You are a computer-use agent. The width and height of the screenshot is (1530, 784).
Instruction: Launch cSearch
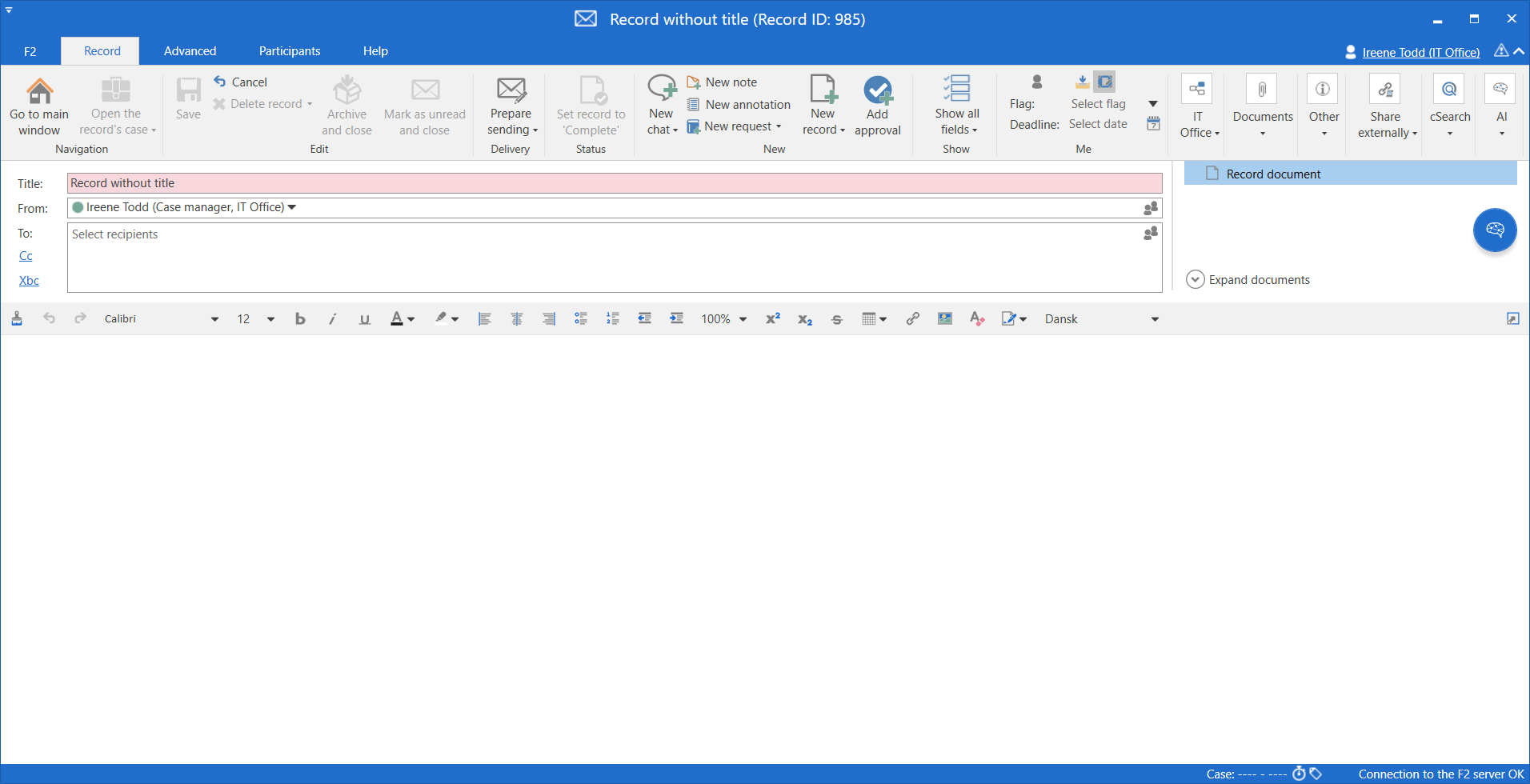tap(1449, 105)
